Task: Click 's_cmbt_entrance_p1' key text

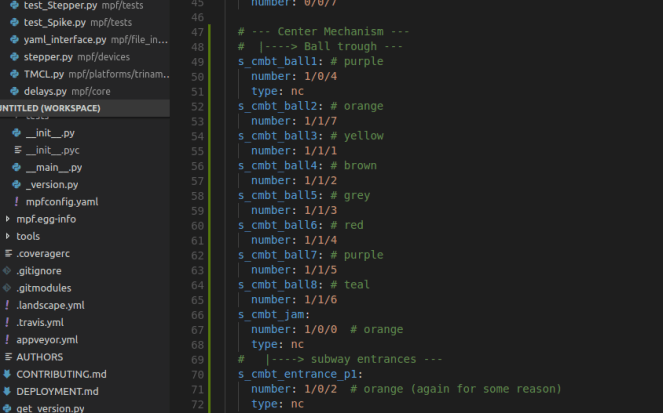Action: click(297, 375)
